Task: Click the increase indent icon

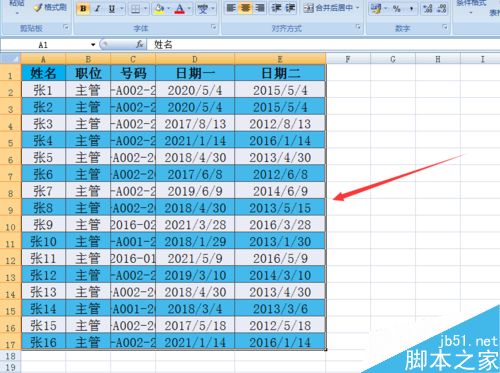Action: coord(290,8)
